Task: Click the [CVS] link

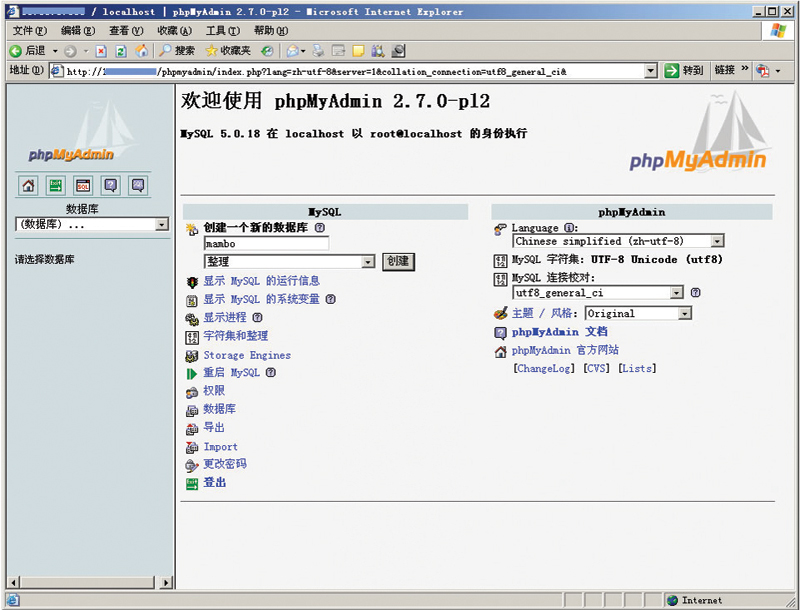Action: pos(596,368)
